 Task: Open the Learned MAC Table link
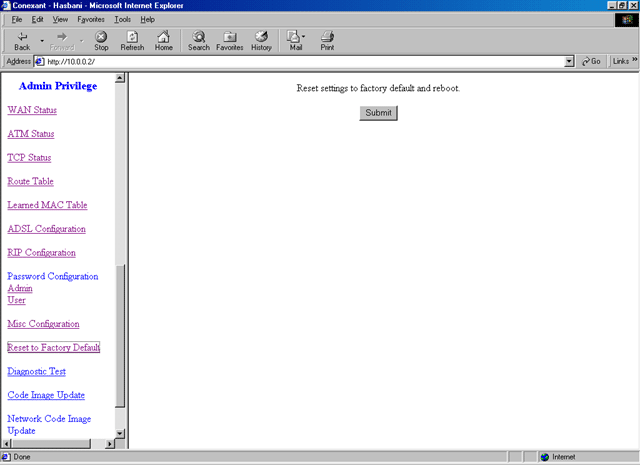click(x=47, y=205)
